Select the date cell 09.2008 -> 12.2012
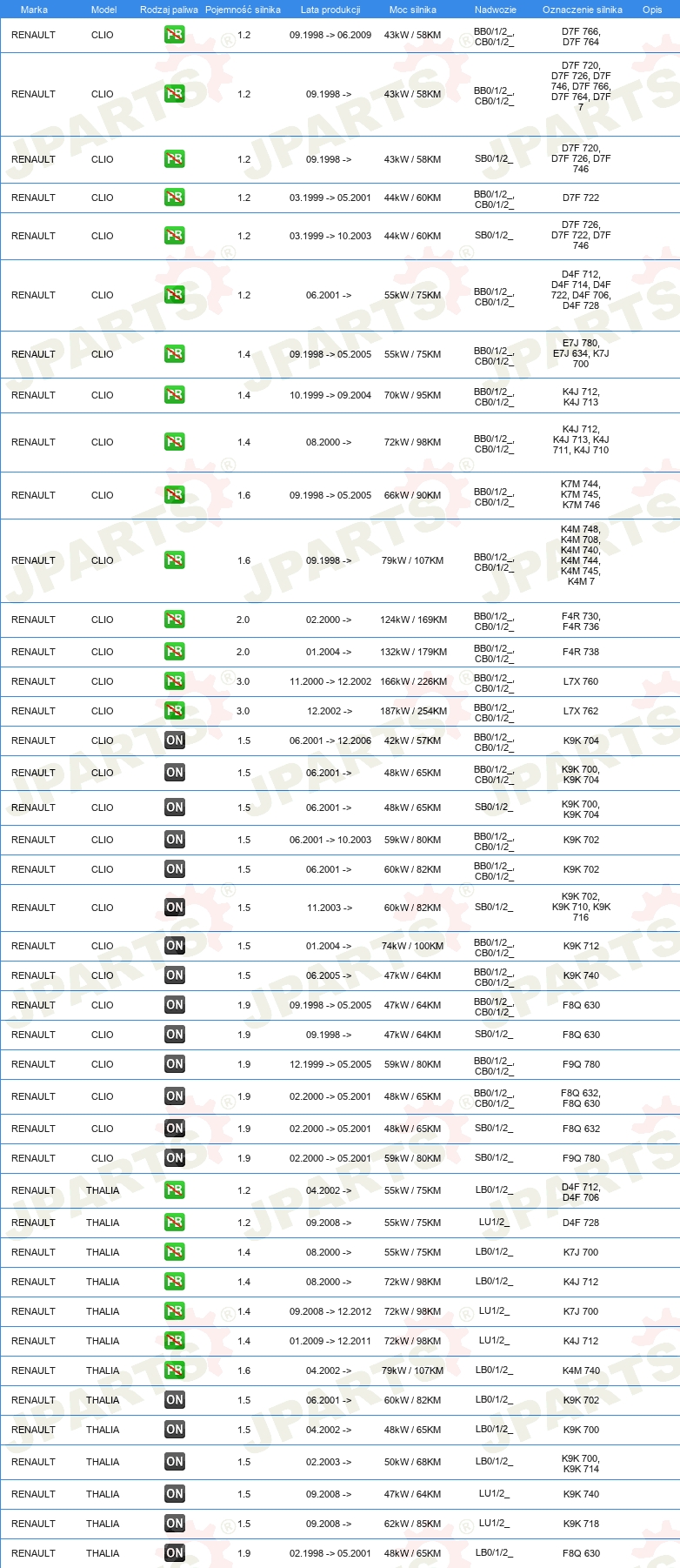680x1568 pixels. pos(330,1311)
